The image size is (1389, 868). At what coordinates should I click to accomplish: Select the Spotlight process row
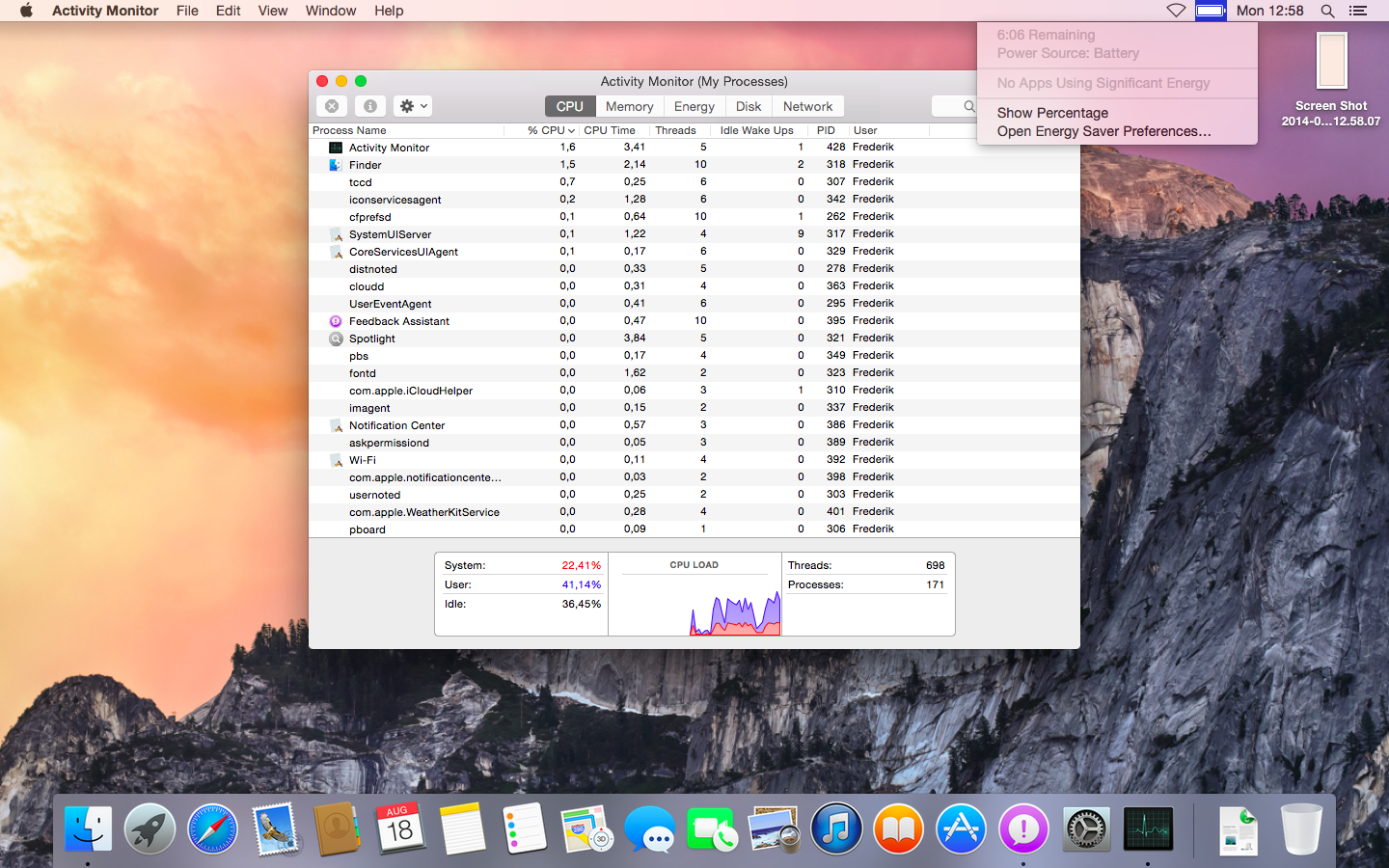[694, 339]
